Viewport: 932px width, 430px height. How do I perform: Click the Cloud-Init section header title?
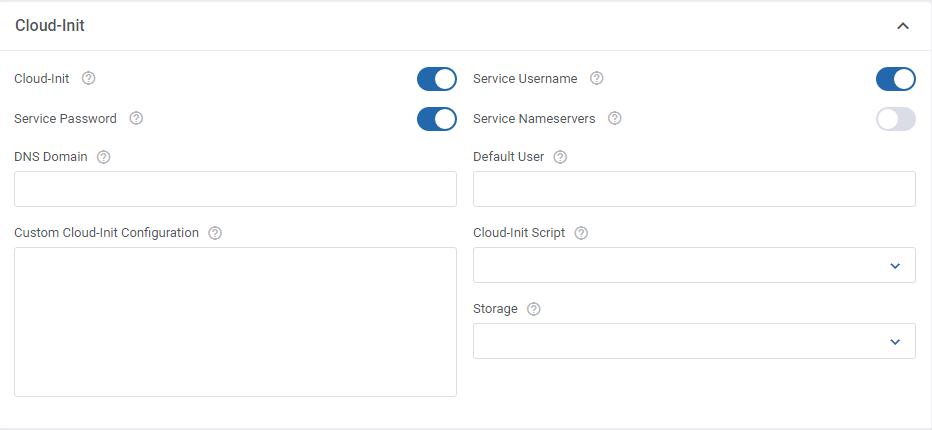tap(50, 26)
